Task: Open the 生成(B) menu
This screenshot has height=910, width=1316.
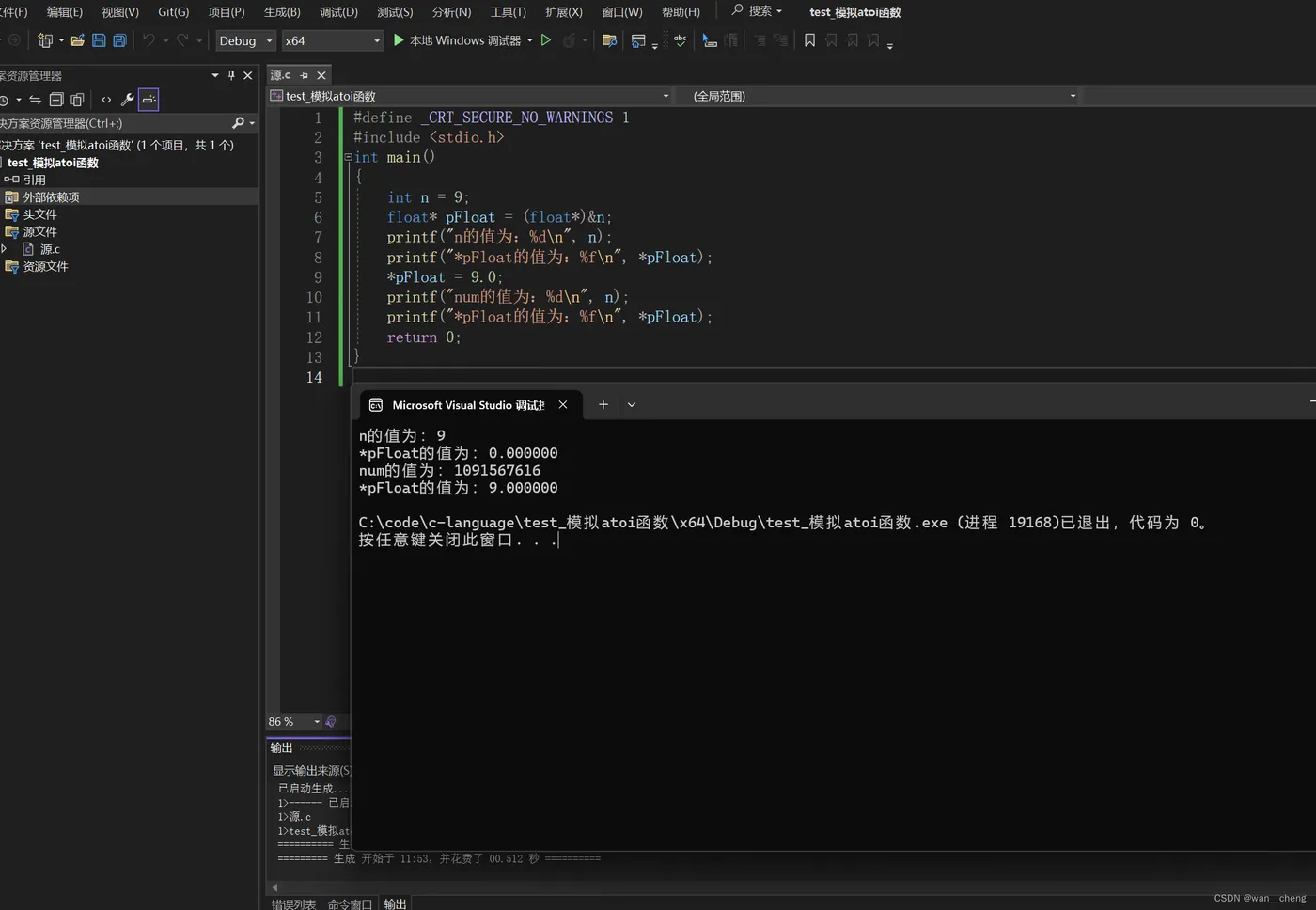Action: tap(282, 11)
